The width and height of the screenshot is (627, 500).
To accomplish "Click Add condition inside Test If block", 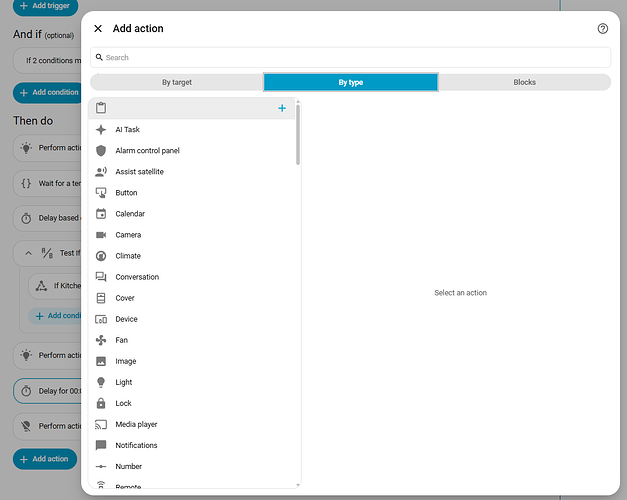I will (55, 316).
